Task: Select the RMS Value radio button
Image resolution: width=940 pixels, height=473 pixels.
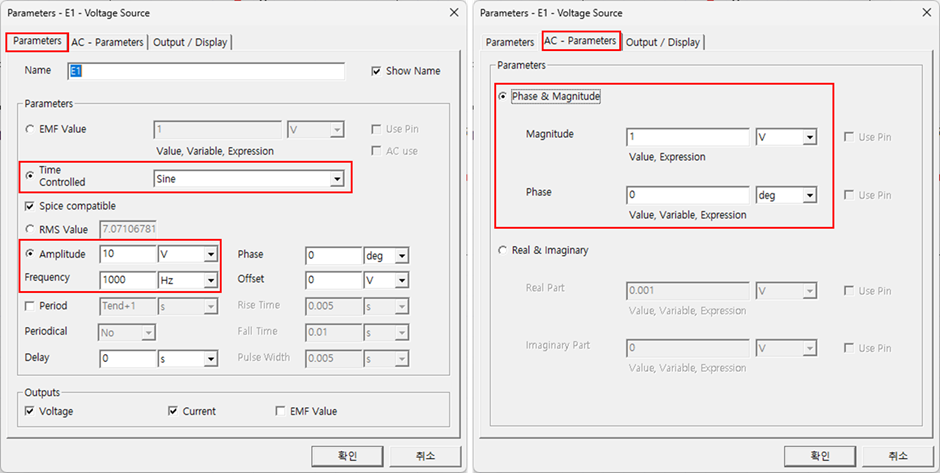Action: click(x=30, y=228)
